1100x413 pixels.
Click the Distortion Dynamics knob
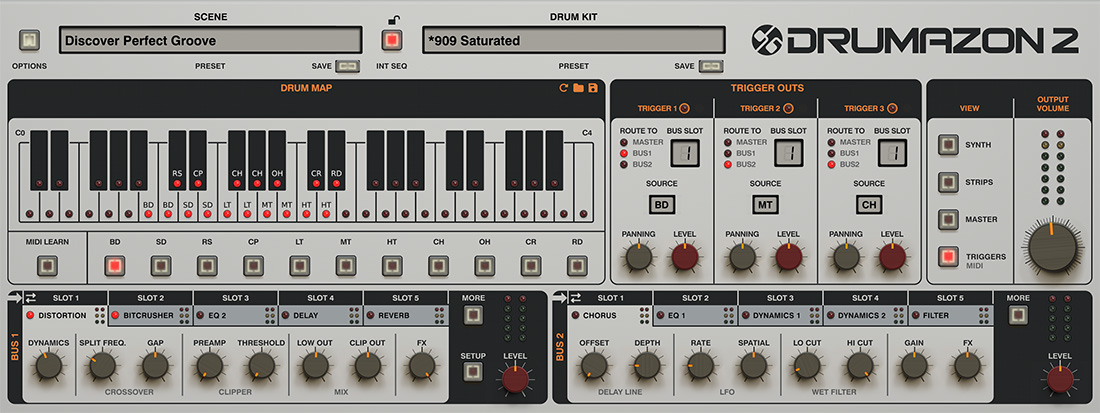pos(48,366)
